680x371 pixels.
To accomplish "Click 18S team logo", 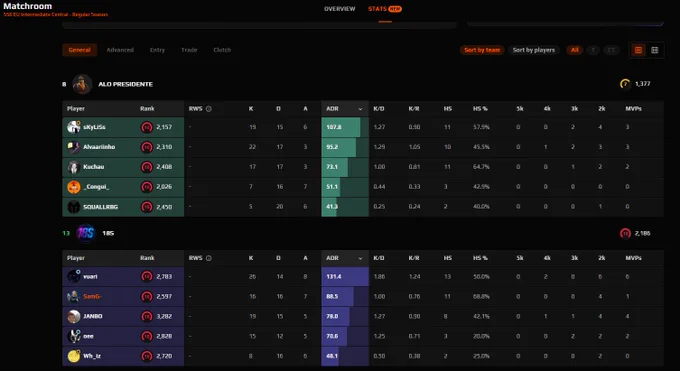I will [x=85, y=233].
